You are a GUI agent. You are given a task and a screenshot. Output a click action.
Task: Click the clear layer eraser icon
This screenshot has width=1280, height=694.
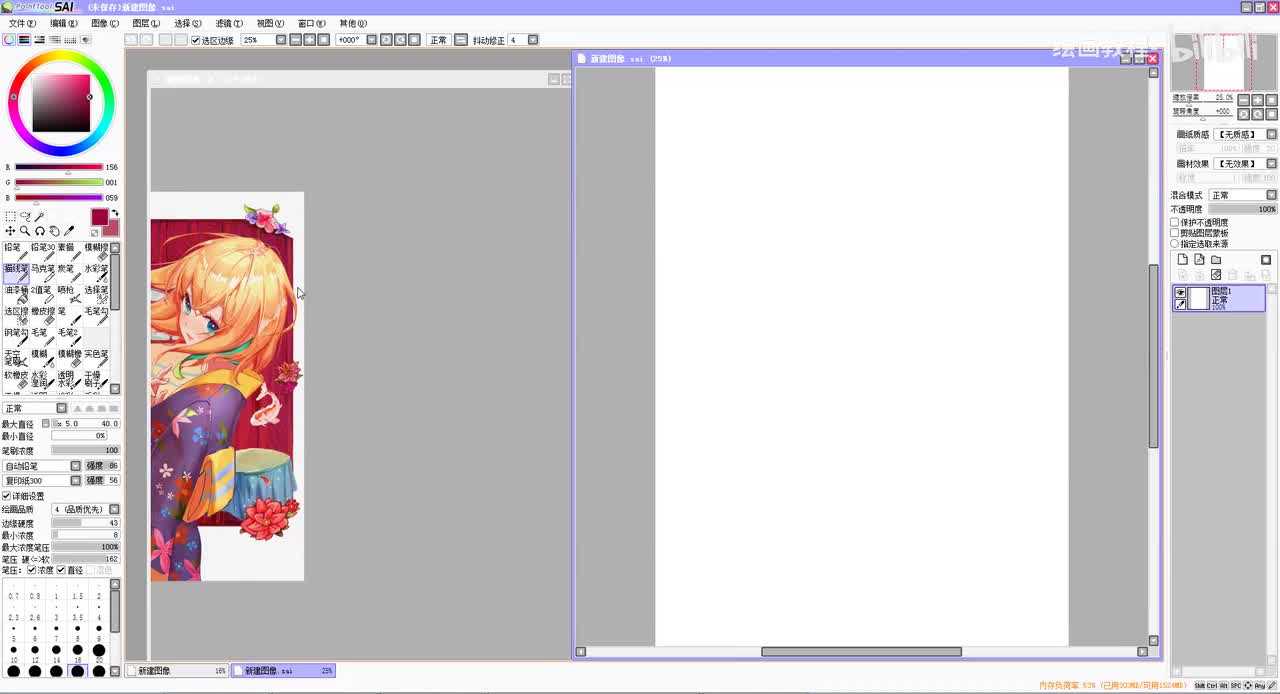point(1216,275)
